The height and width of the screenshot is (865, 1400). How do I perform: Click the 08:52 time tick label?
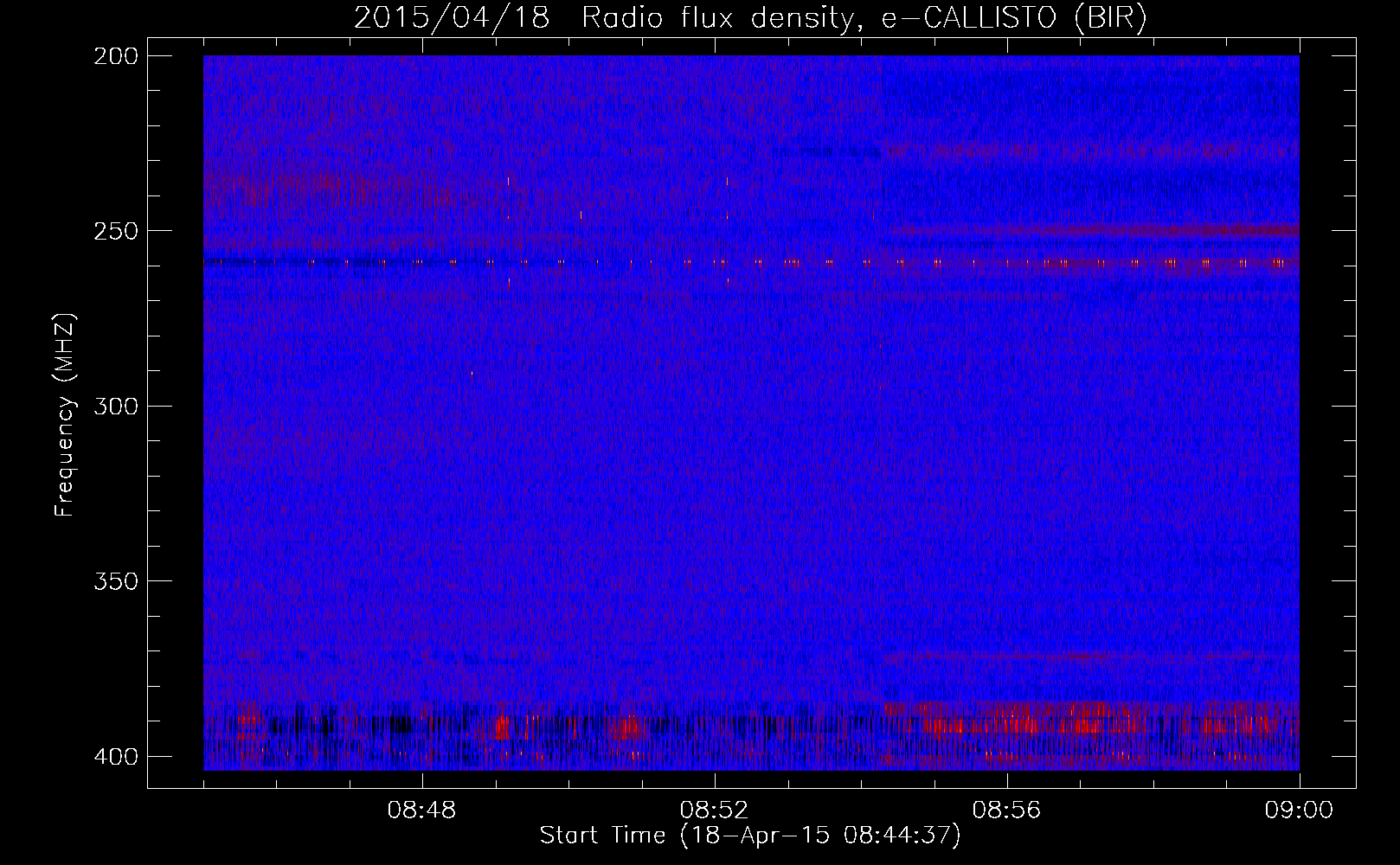[x=715, y=811]
